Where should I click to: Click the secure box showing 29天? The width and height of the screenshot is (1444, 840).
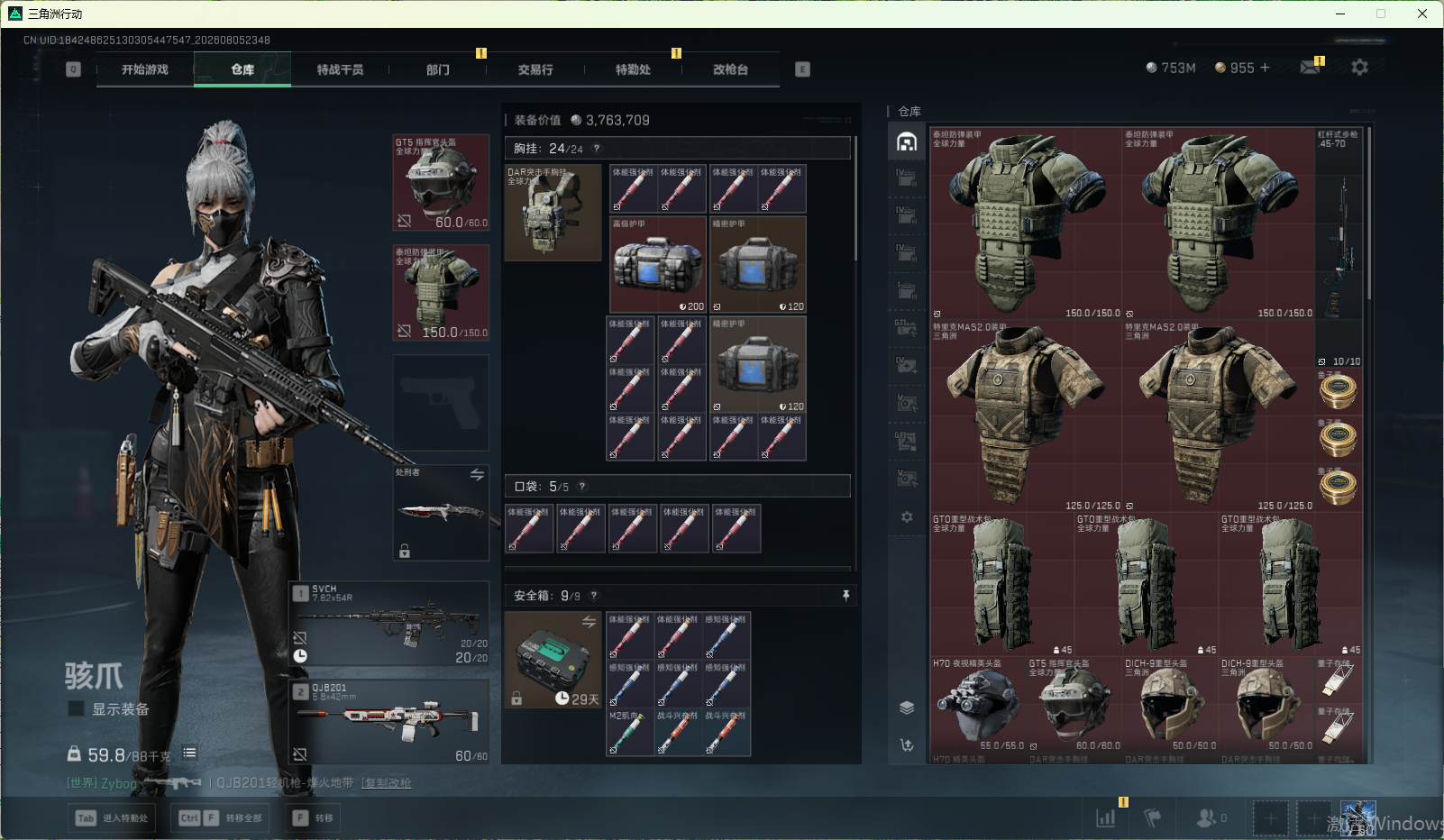(553, 660)
